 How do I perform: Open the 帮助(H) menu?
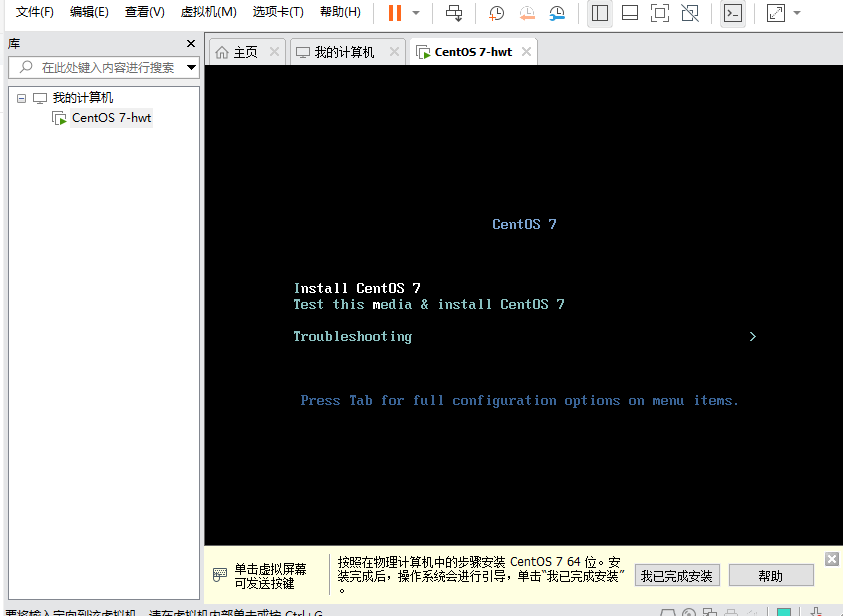(340, 12)
